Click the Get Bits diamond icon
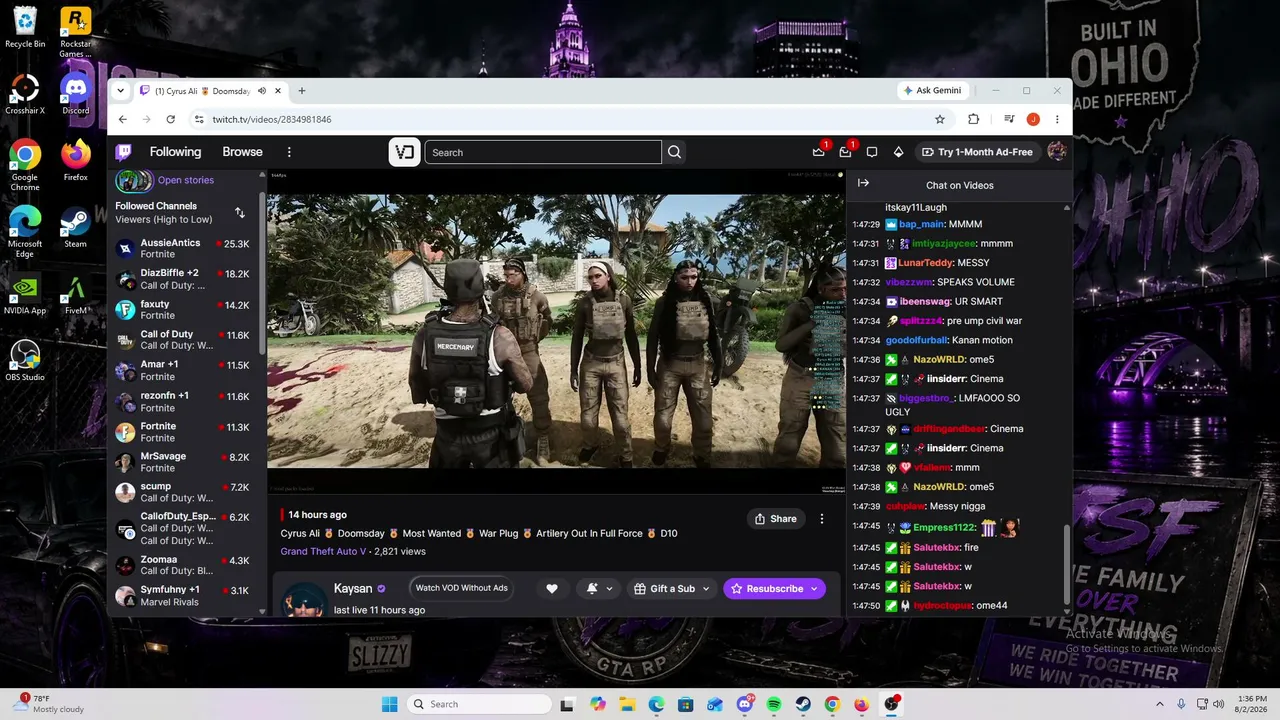This screenshot has height=720, width=1280. click(x=898, y=152)
